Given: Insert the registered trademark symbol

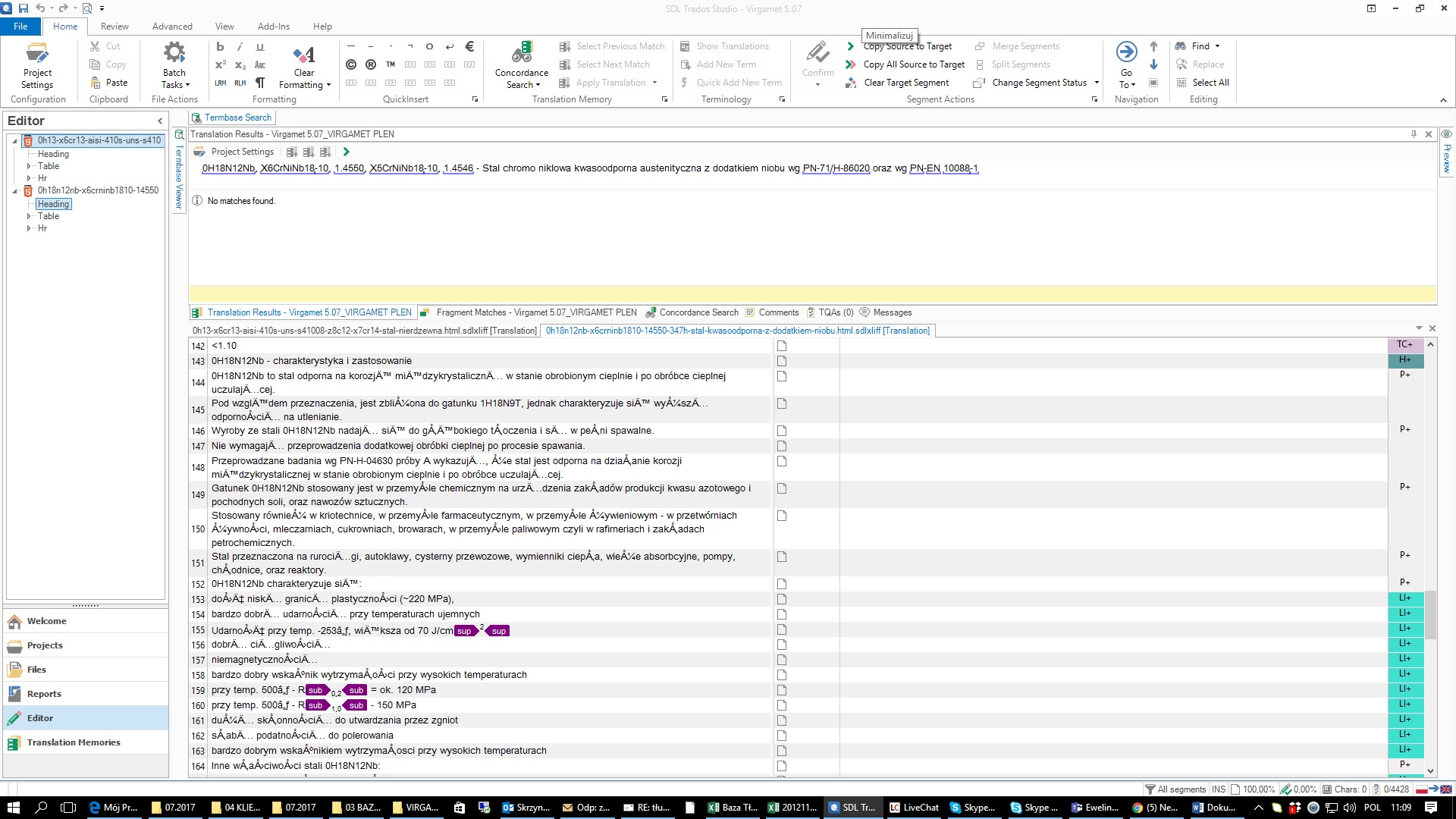Looking at the screenshot, I should (x=371, y=64).
